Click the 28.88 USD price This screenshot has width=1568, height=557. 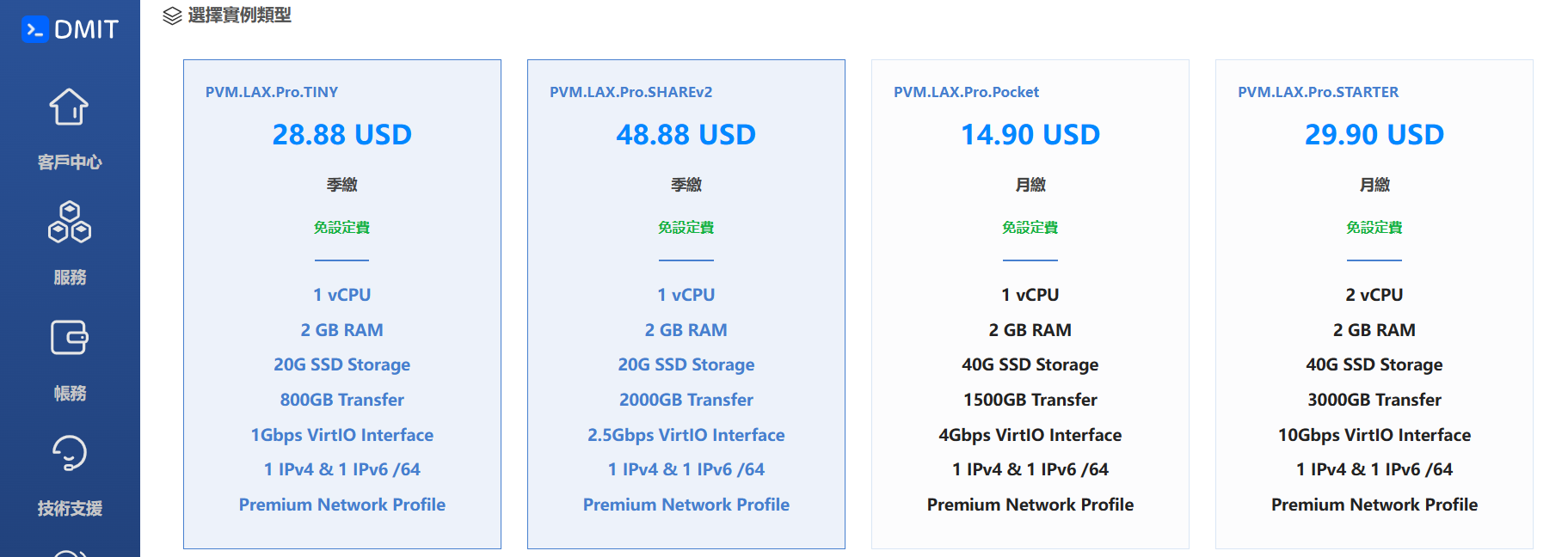(x=342, y=135)
